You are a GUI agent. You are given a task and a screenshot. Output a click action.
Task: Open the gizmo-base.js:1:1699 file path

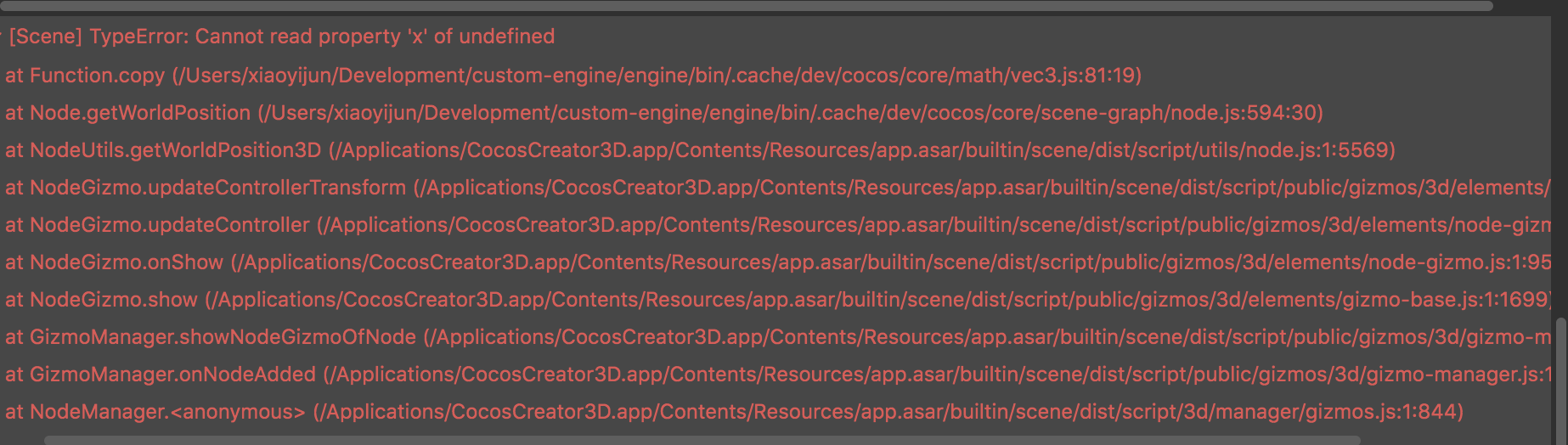(877, 300)
